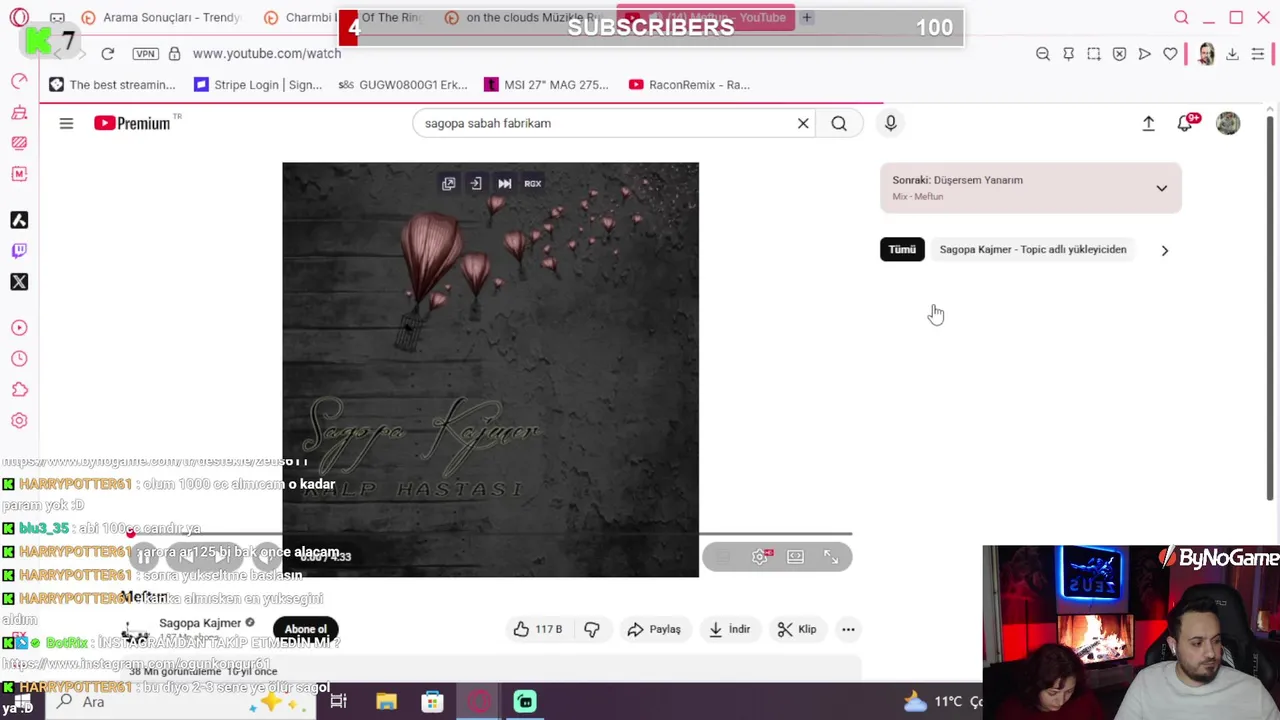Open the pinboard pin icon

point(1069,54)
